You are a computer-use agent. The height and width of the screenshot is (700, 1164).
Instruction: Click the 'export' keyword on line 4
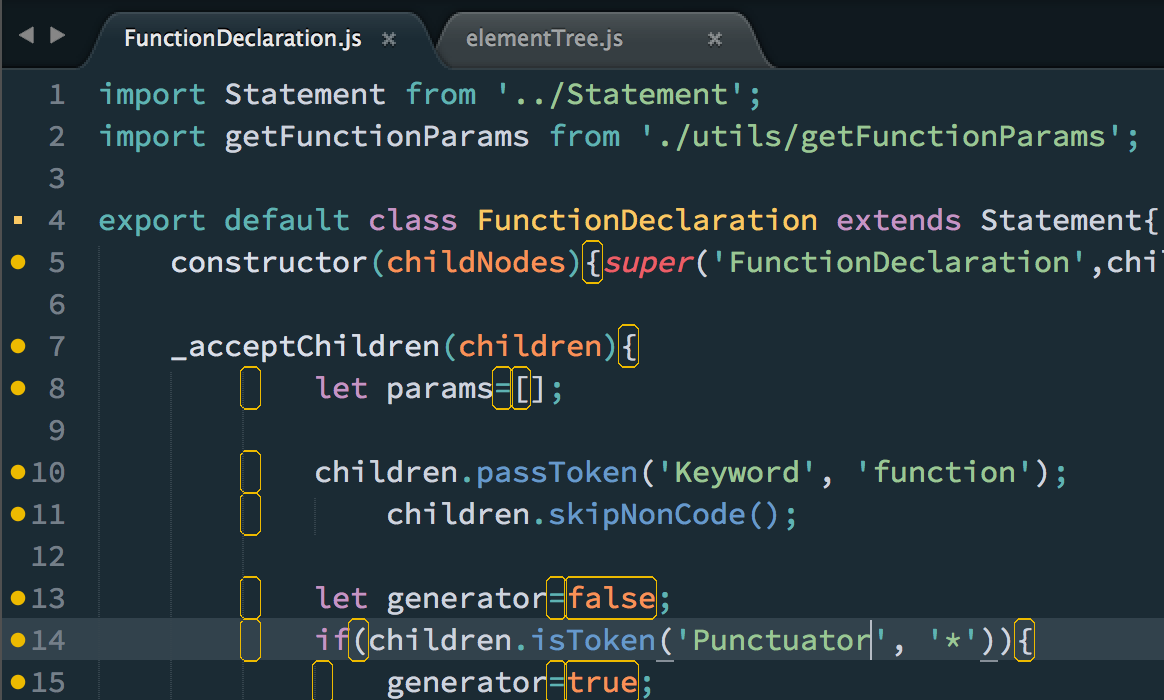click(152, 220)
